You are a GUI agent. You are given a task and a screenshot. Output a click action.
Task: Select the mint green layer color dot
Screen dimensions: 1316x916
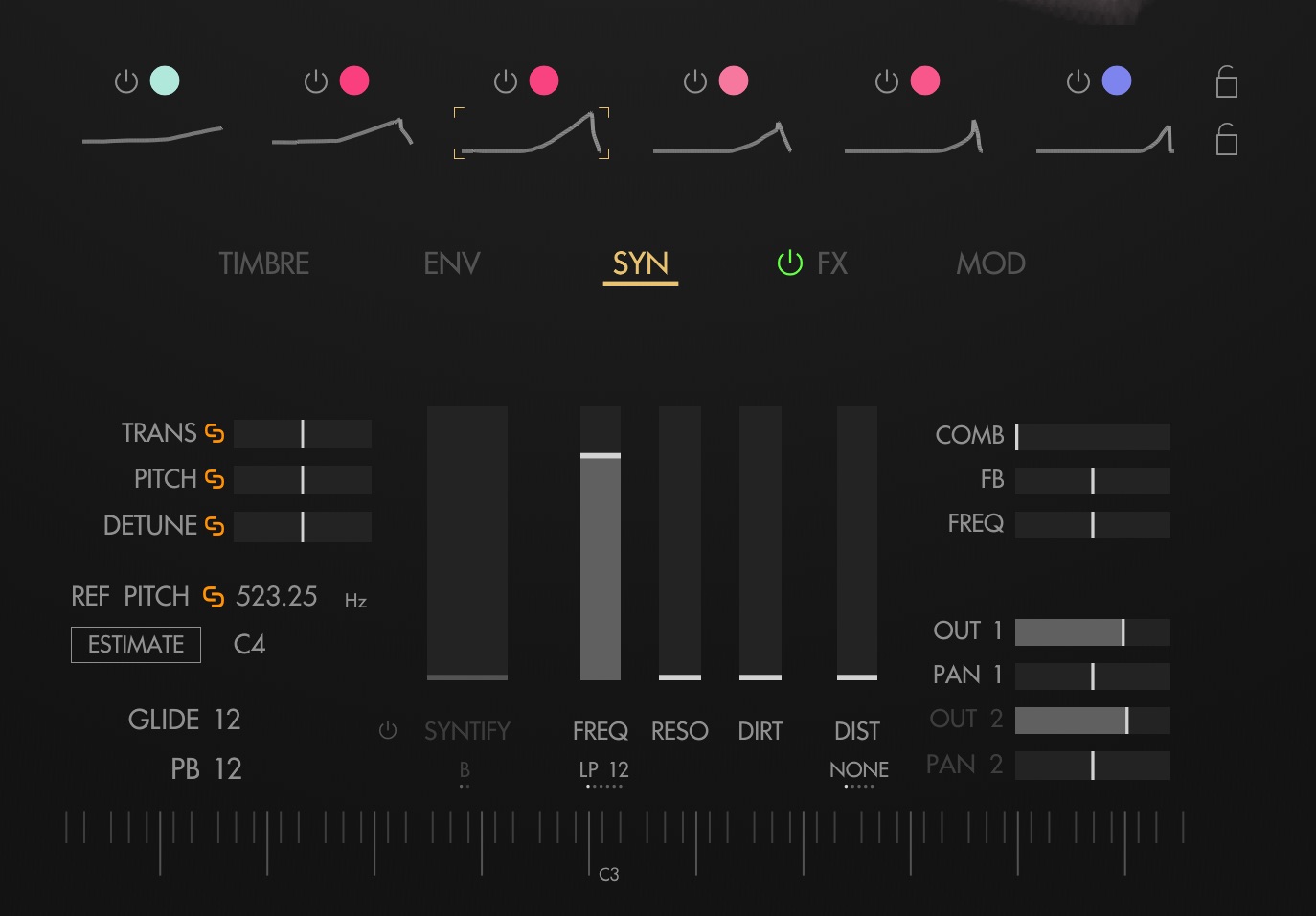165,80
